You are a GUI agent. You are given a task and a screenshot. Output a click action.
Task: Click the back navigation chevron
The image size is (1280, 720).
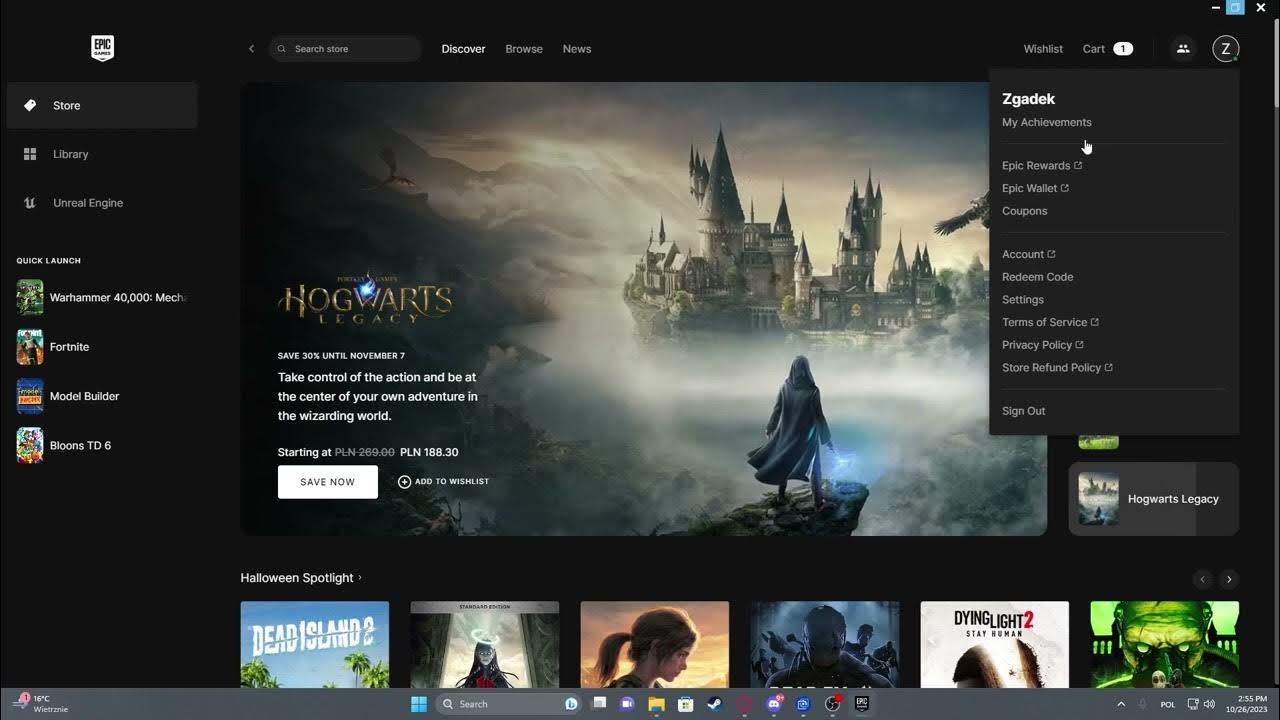[251, 48]
